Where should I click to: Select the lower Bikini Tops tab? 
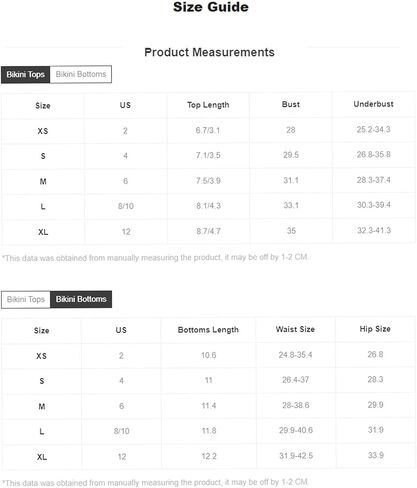pos(26,299)
